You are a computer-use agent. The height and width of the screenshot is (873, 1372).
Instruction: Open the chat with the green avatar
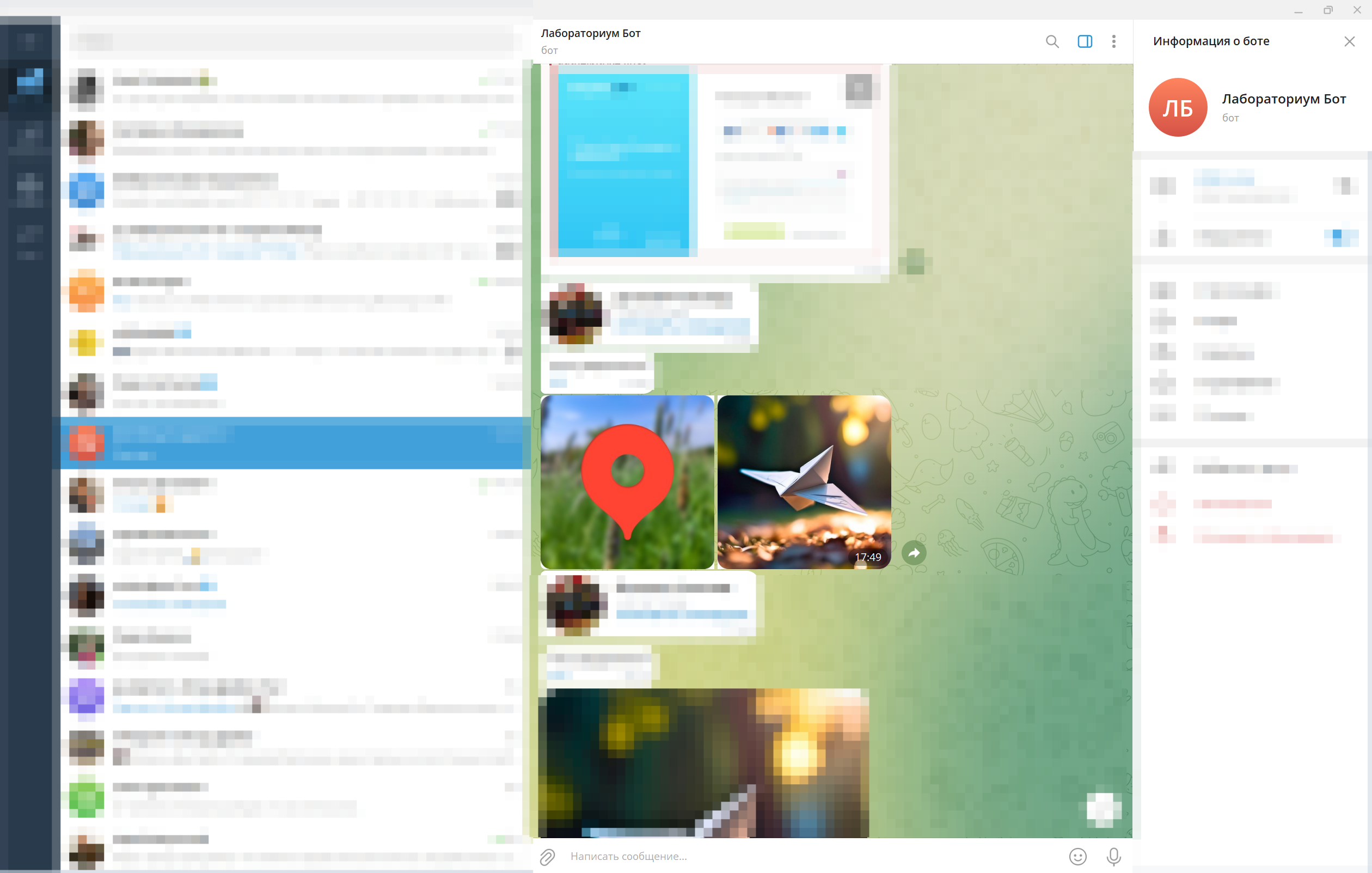[87, 799]
